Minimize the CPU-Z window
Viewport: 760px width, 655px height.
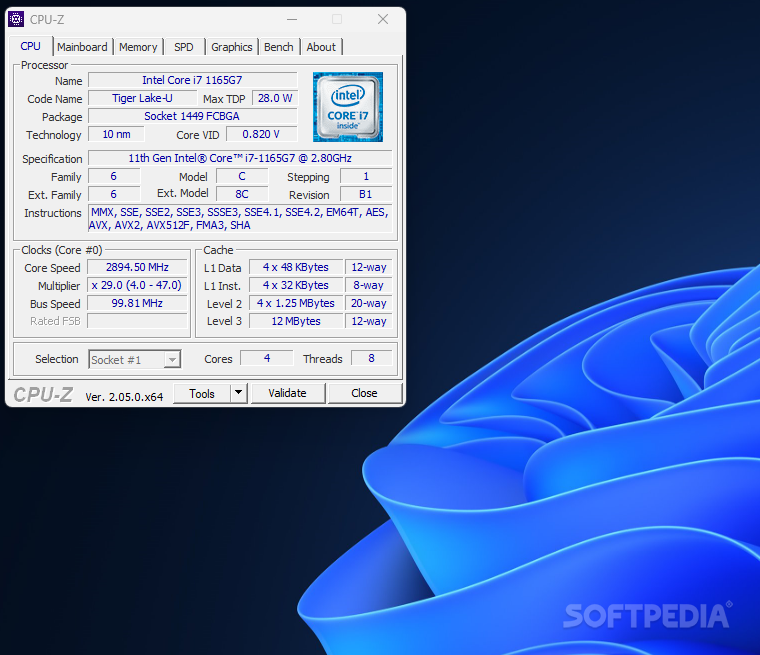292,19
